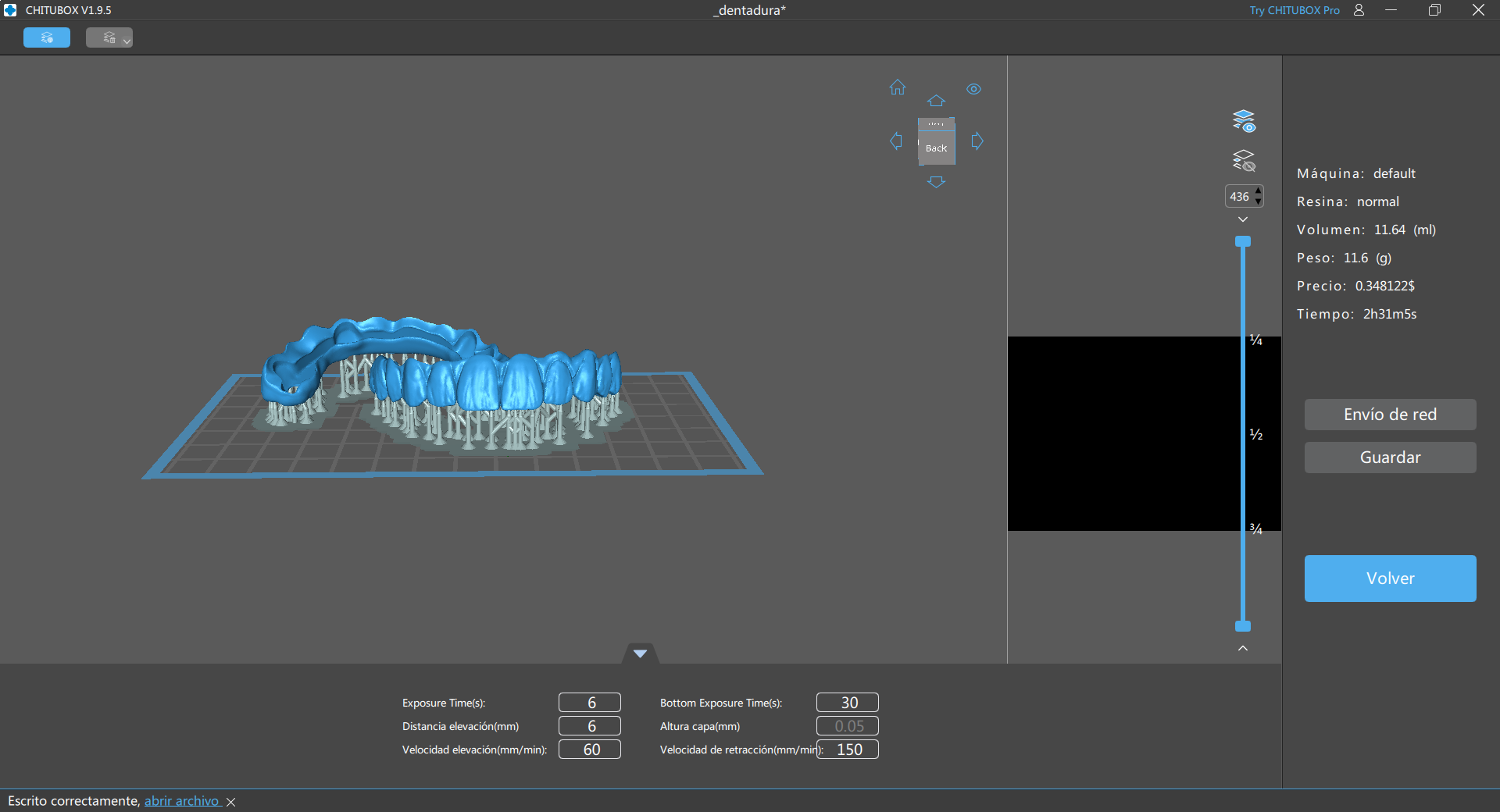Click the Resina: normal text
1500x812 pixels.
tap(1348, 201)
